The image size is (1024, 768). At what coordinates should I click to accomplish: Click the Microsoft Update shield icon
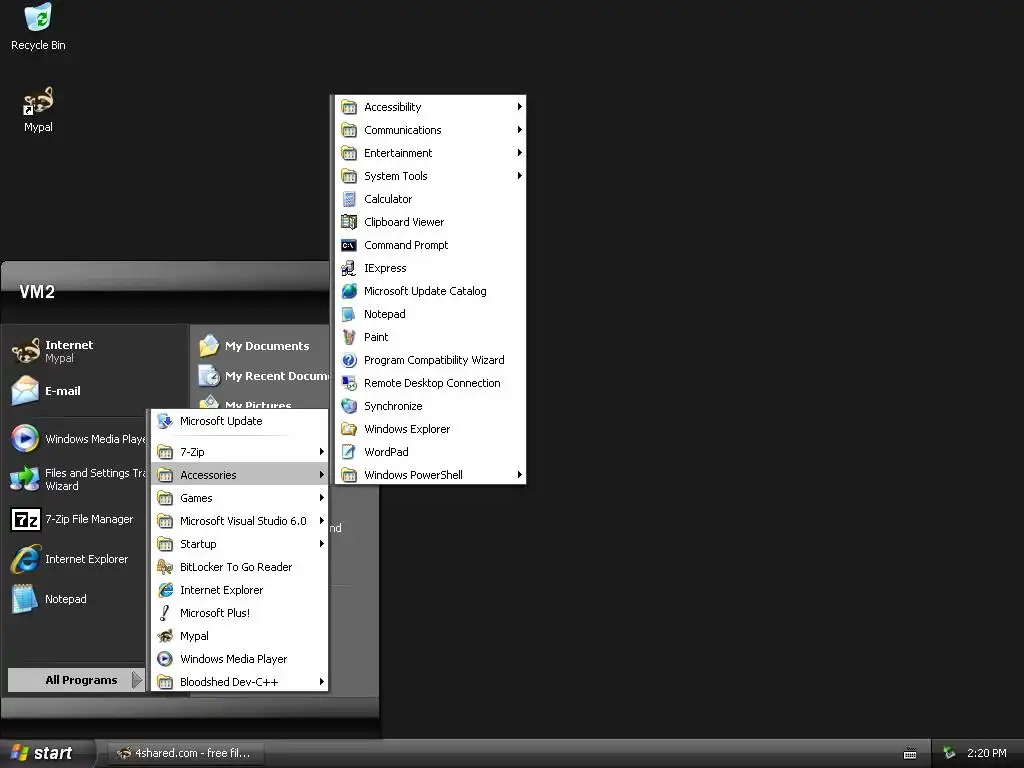[165, 421]
